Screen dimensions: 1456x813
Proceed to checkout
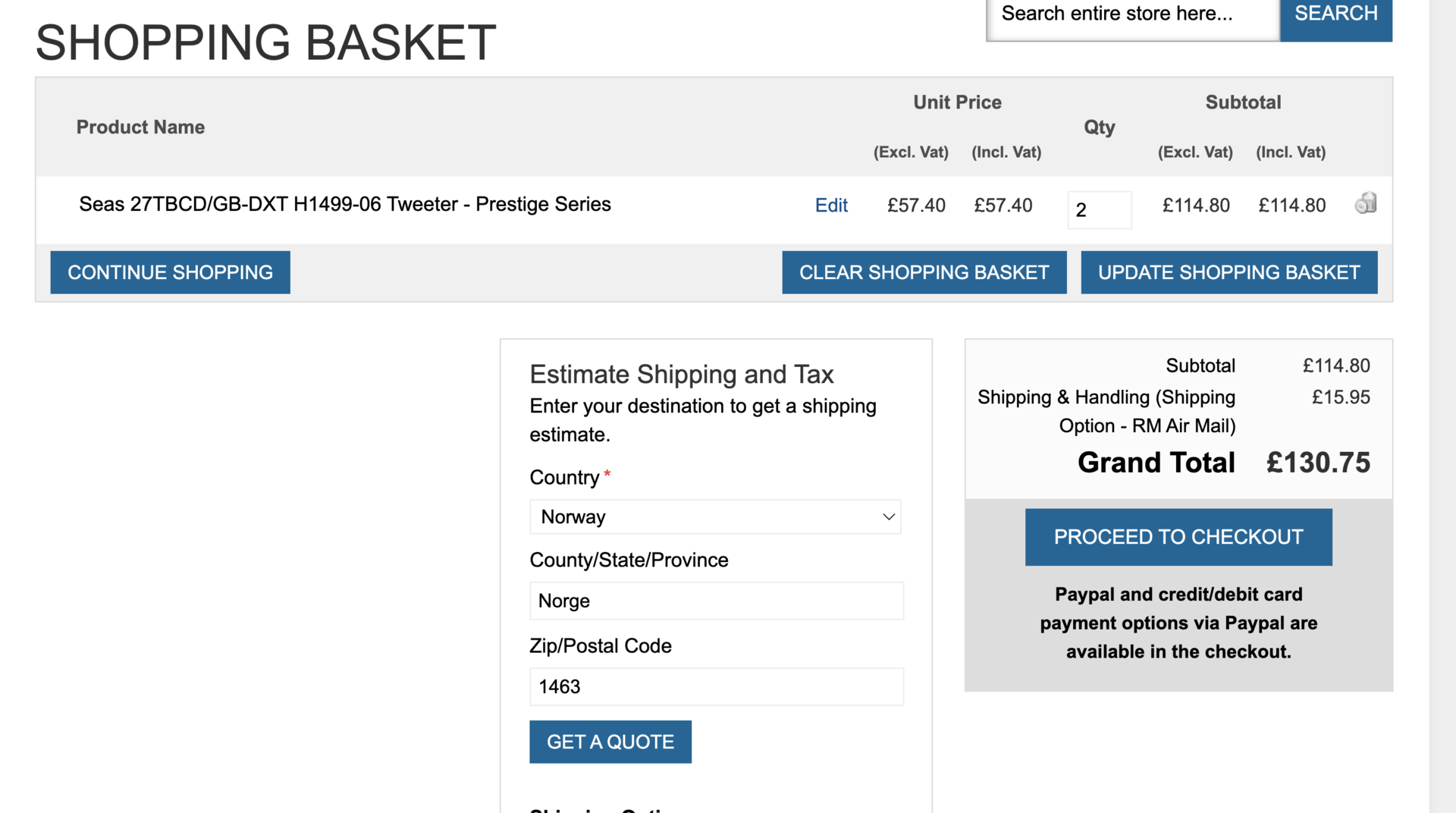point(1178,537)
